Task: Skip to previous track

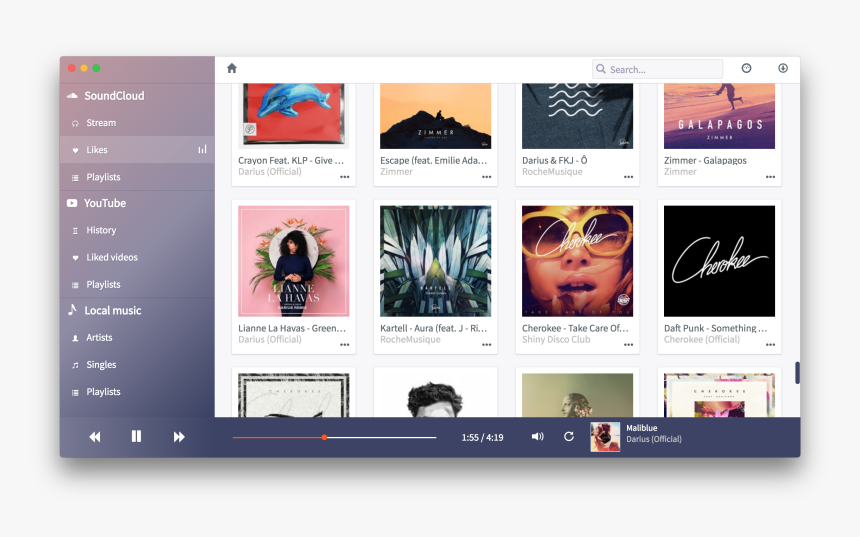Action: 95,437
